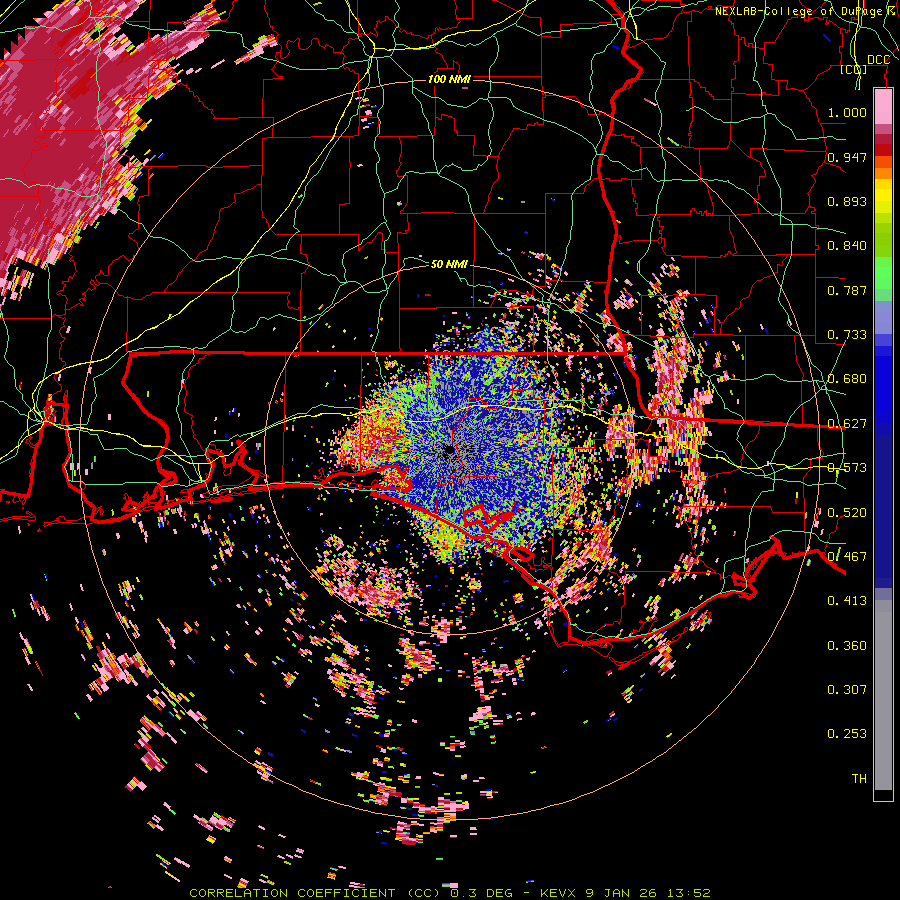Viewport: 900px width, 900px height.
Task: Click the 0.520 scale value
Action: coord(847,513)
